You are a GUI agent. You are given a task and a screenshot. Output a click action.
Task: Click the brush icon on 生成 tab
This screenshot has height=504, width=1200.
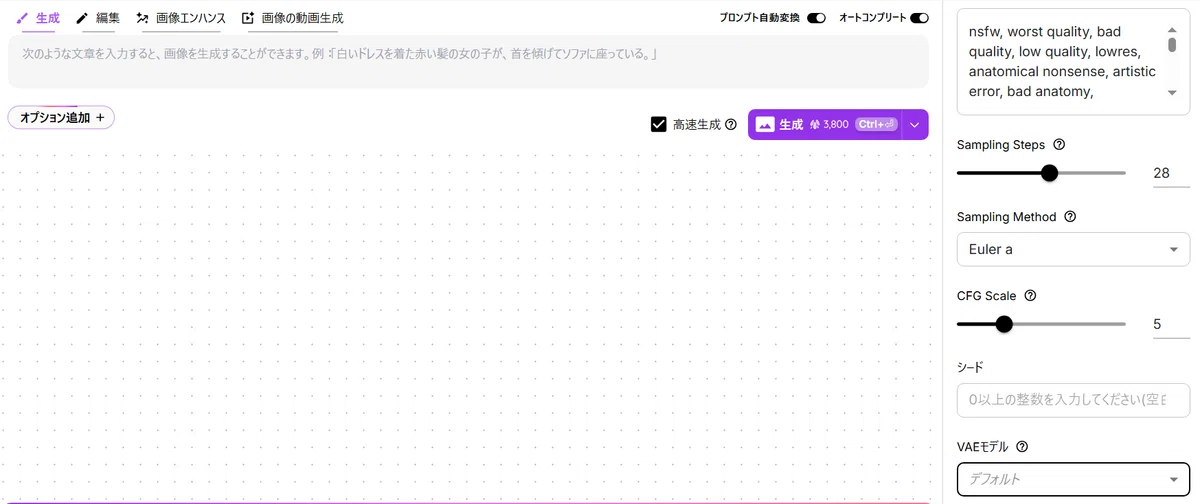[x=22, y=18]
